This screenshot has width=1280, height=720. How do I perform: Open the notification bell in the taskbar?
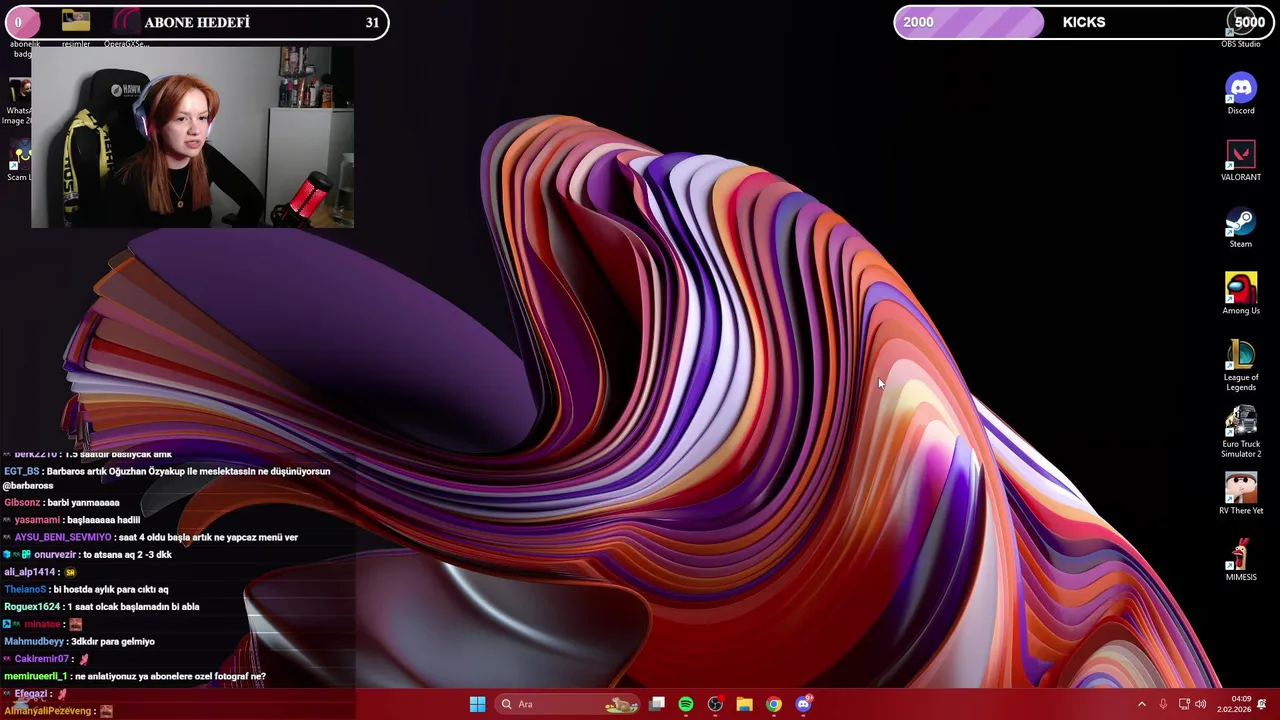tap(1262, 704)
